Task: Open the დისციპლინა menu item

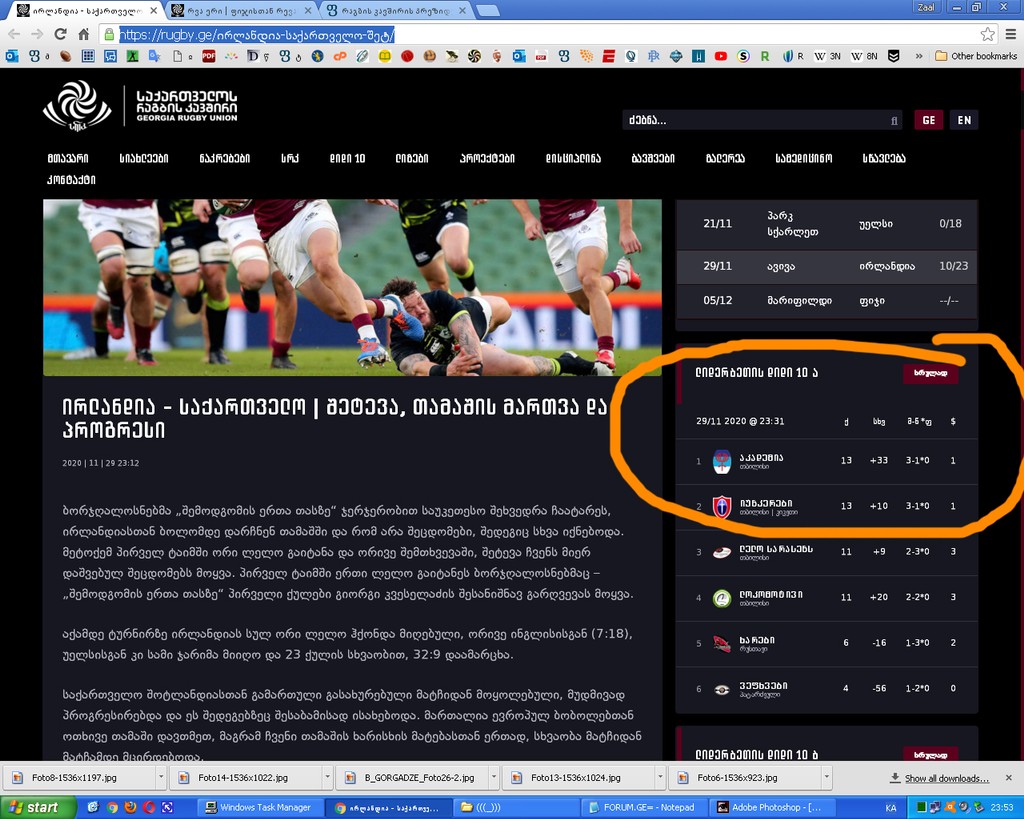Action: (573, 158)
